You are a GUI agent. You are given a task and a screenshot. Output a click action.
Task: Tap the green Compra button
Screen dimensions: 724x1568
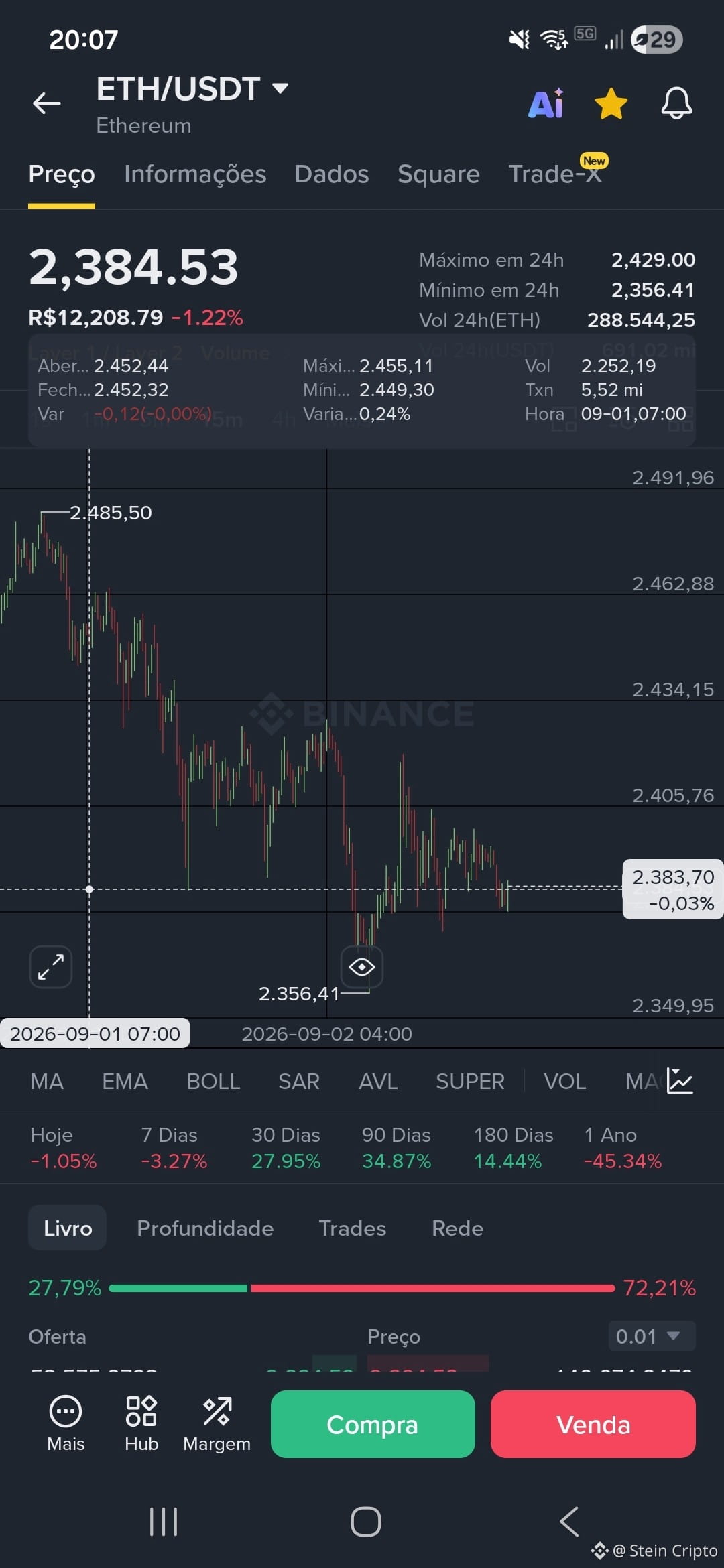[x=373, y=1424]
